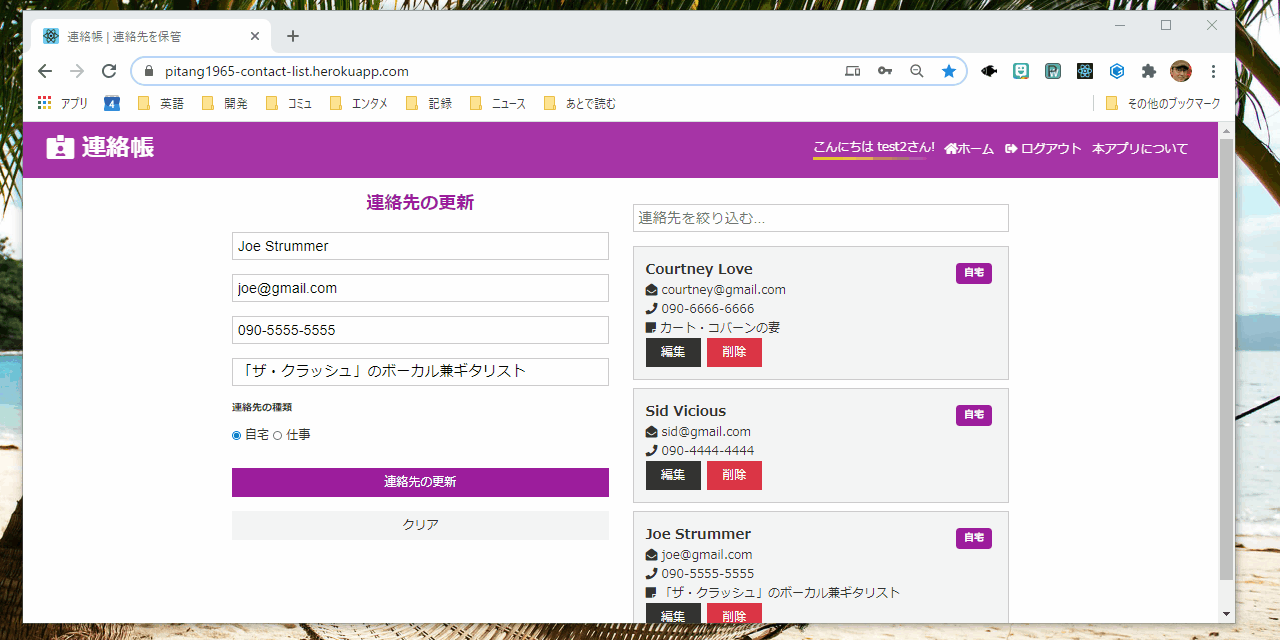Click the envelope icon beside courtney@gmail.com
Screen dimensions: 1280x640
click(x=651, y=289)
